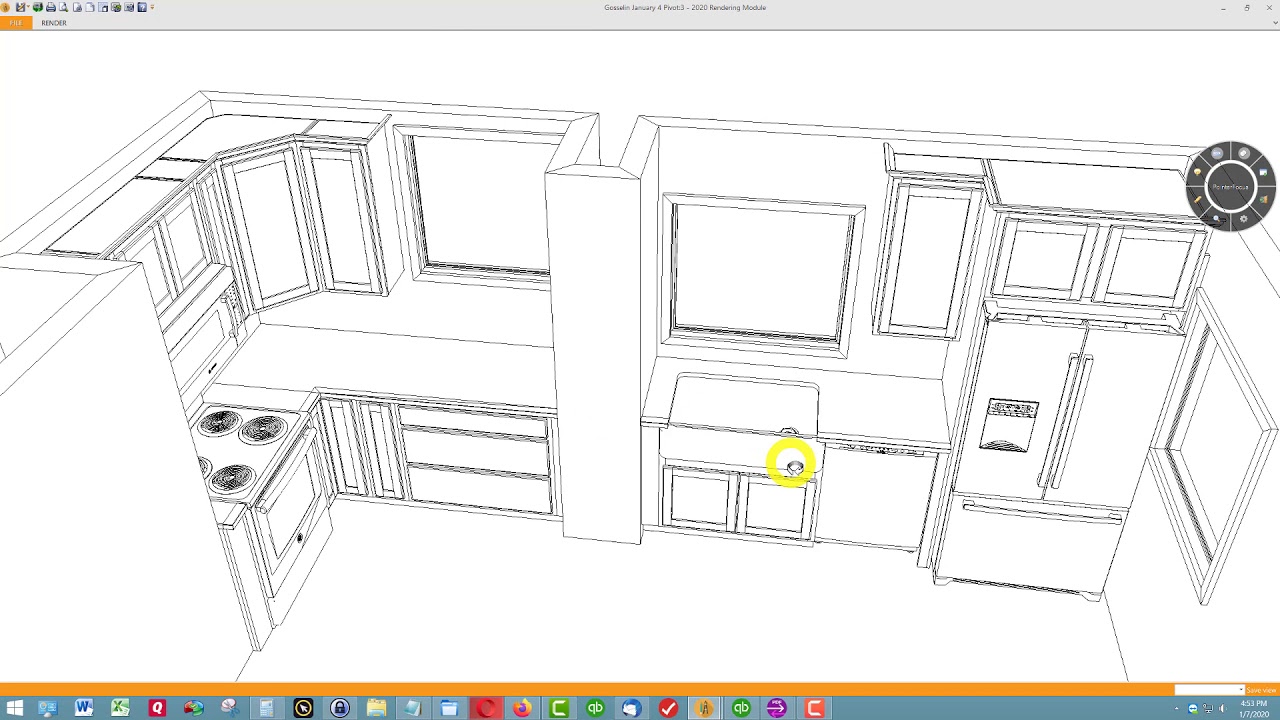
Task: Click the red checkmark app in taskbar
Action: coord(668,708)
